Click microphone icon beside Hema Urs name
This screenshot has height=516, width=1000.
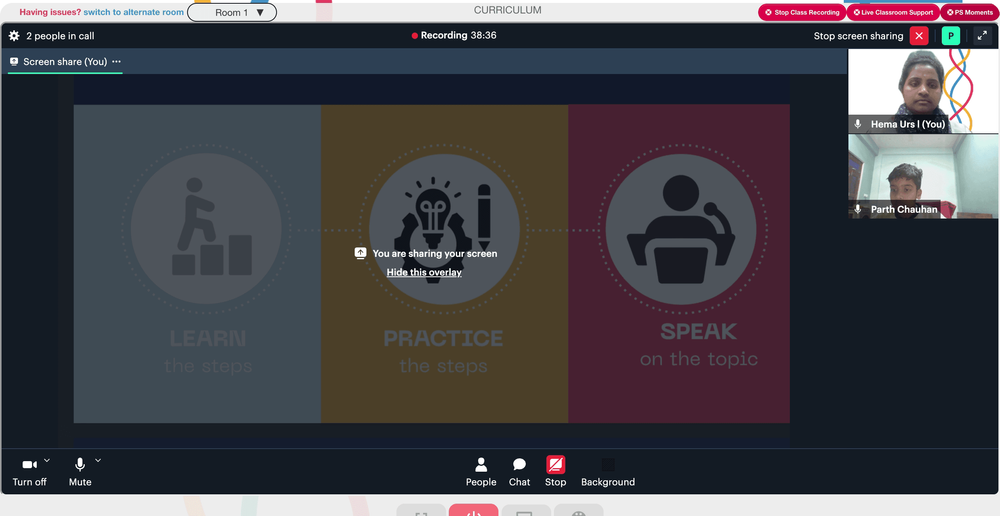click(858, 124)
